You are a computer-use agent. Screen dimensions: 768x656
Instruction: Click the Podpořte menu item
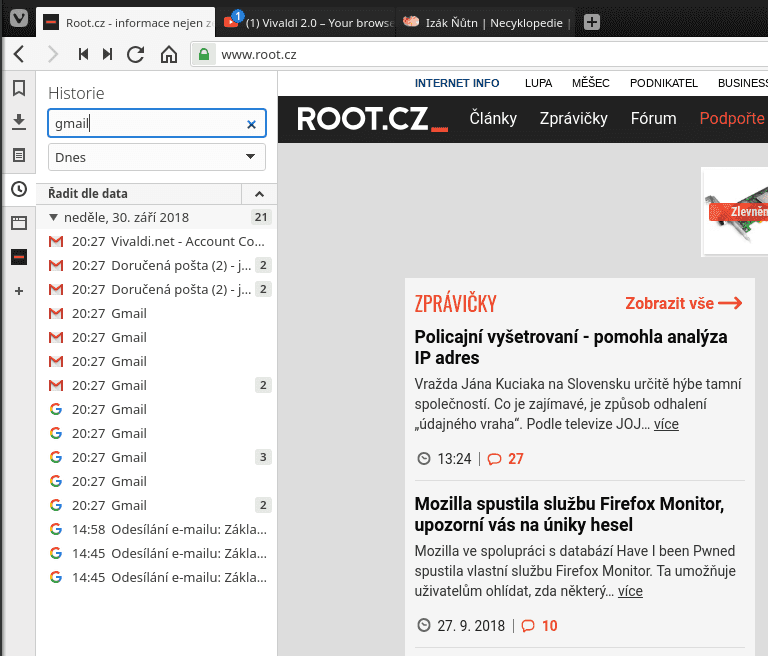tap(732, 118)
